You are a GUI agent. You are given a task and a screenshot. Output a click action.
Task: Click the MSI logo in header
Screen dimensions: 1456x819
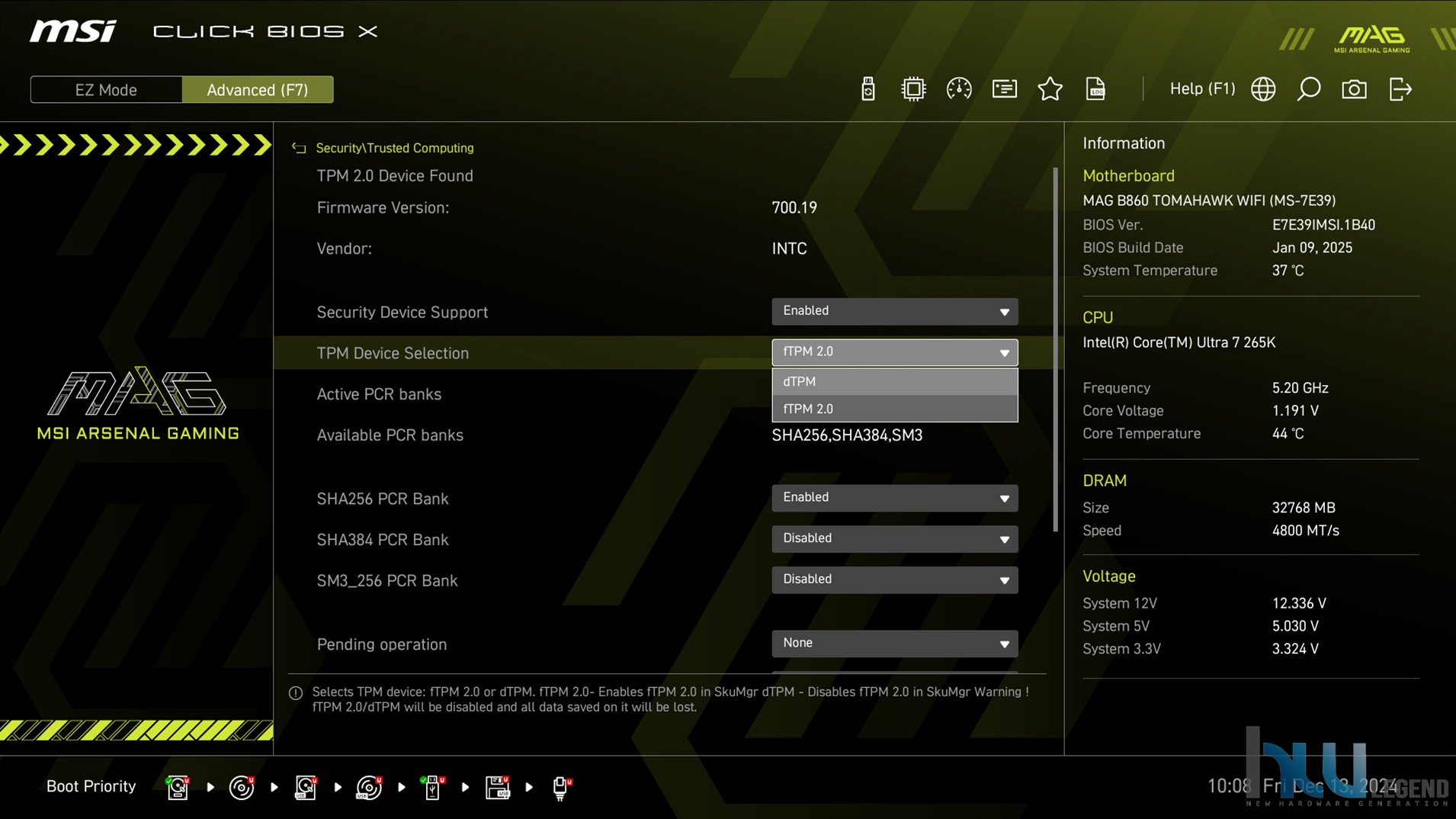pyautogui.click(x=73, y=31)
